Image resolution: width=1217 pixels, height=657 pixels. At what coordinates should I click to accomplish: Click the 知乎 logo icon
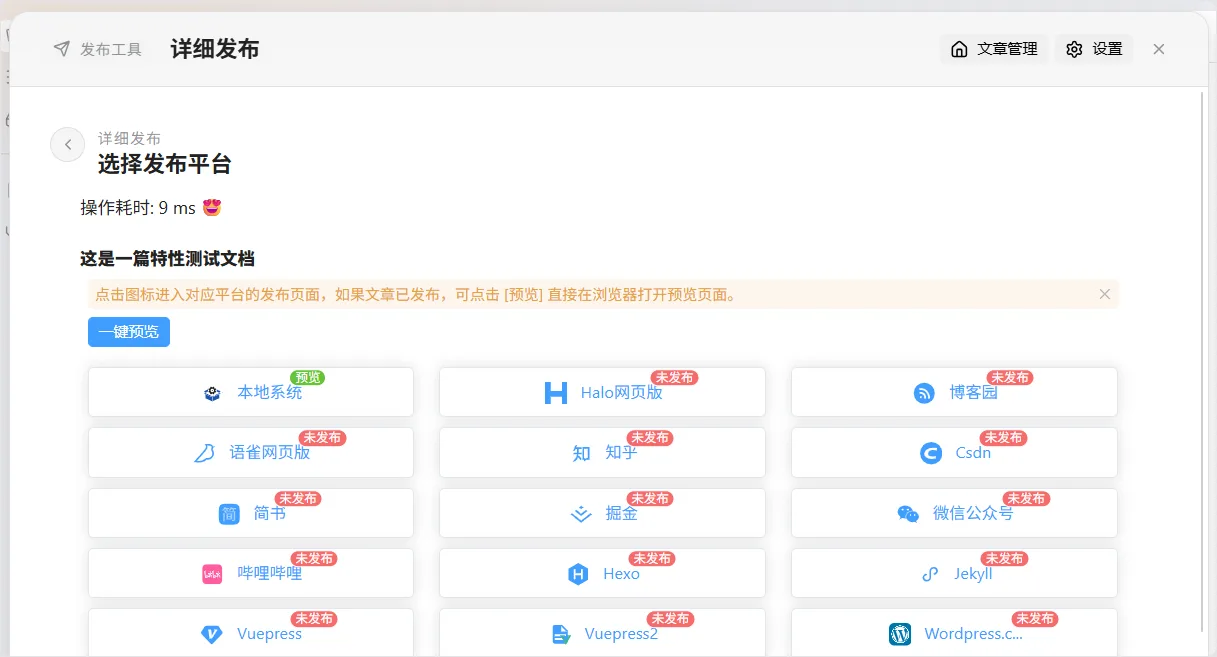pos(581,453)
